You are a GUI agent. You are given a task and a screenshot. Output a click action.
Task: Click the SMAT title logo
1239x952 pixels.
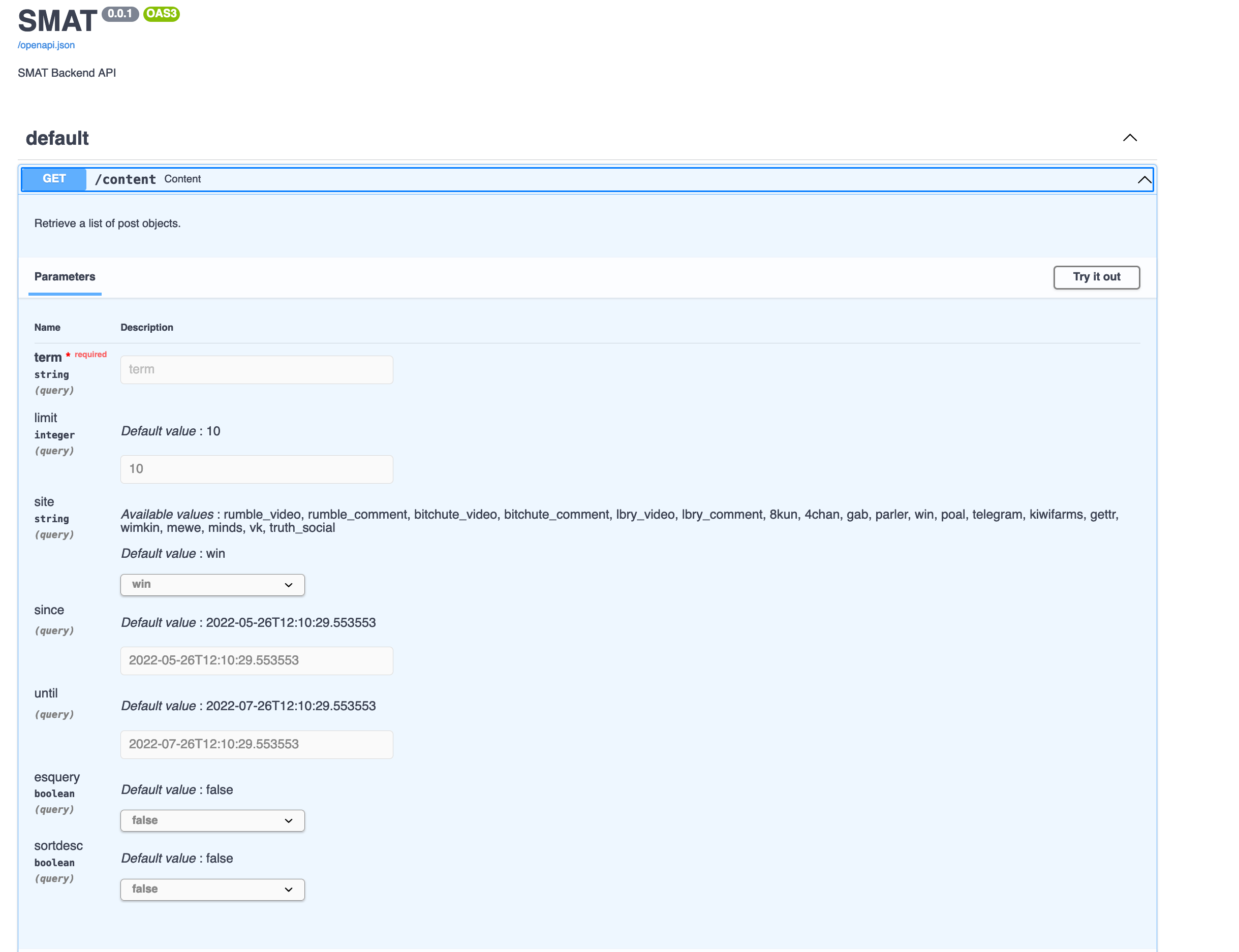point(57,20)
